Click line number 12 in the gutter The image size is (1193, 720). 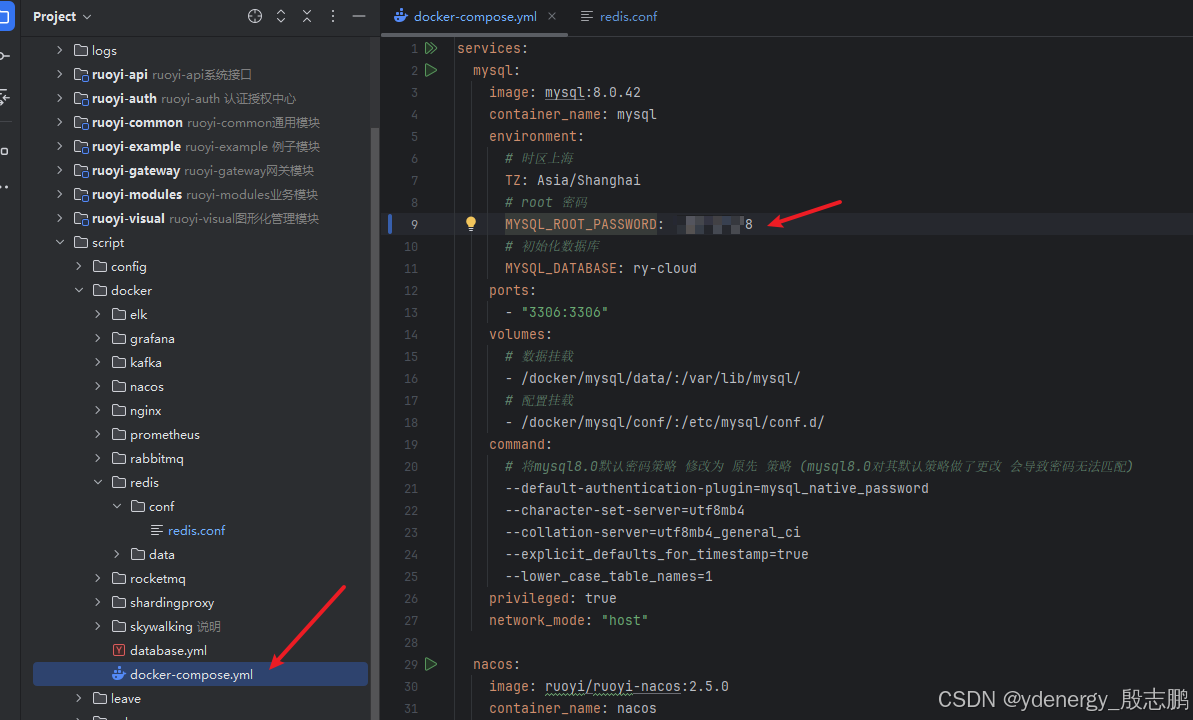coord(411,290)
